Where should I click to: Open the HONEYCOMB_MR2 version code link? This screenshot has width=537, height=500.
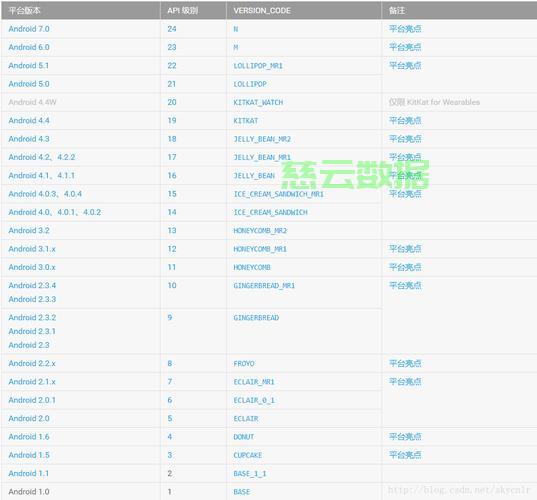pyautogui.click(x=260, y=231)
